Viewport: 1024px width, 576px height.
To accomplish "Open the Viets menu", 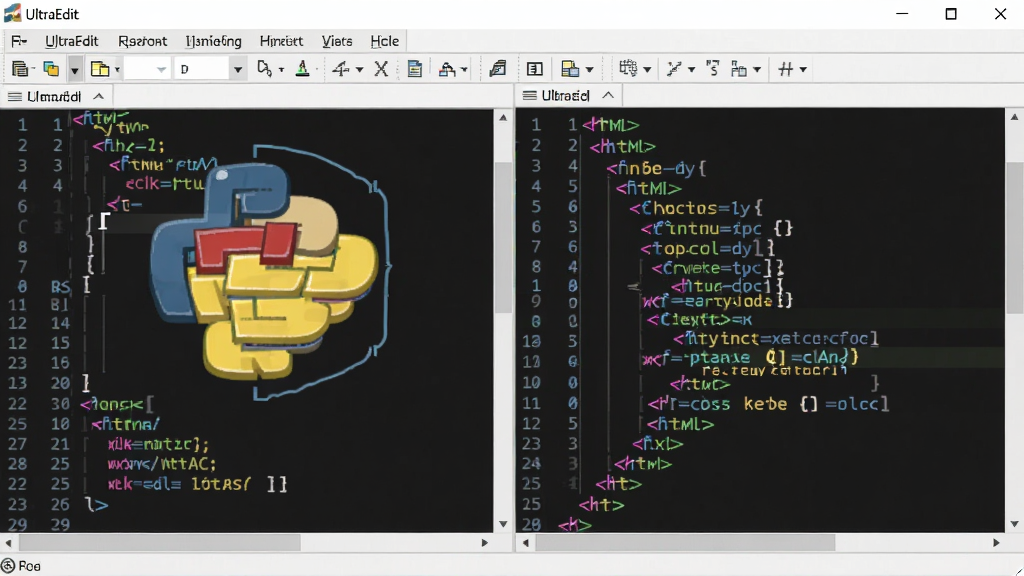I will (337, 41).
